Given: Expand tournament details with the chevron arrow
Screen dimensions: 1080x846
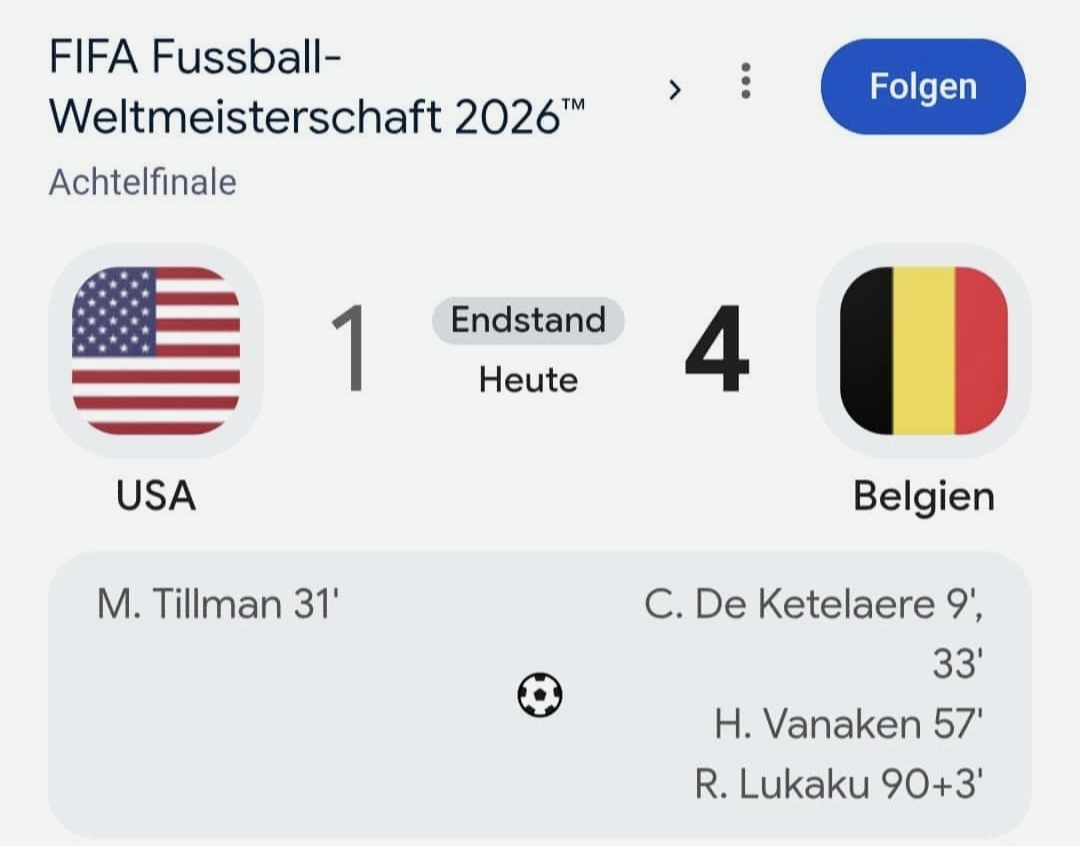Looking at the screenshot, I should pyautogui.click(x=675, y=90).
